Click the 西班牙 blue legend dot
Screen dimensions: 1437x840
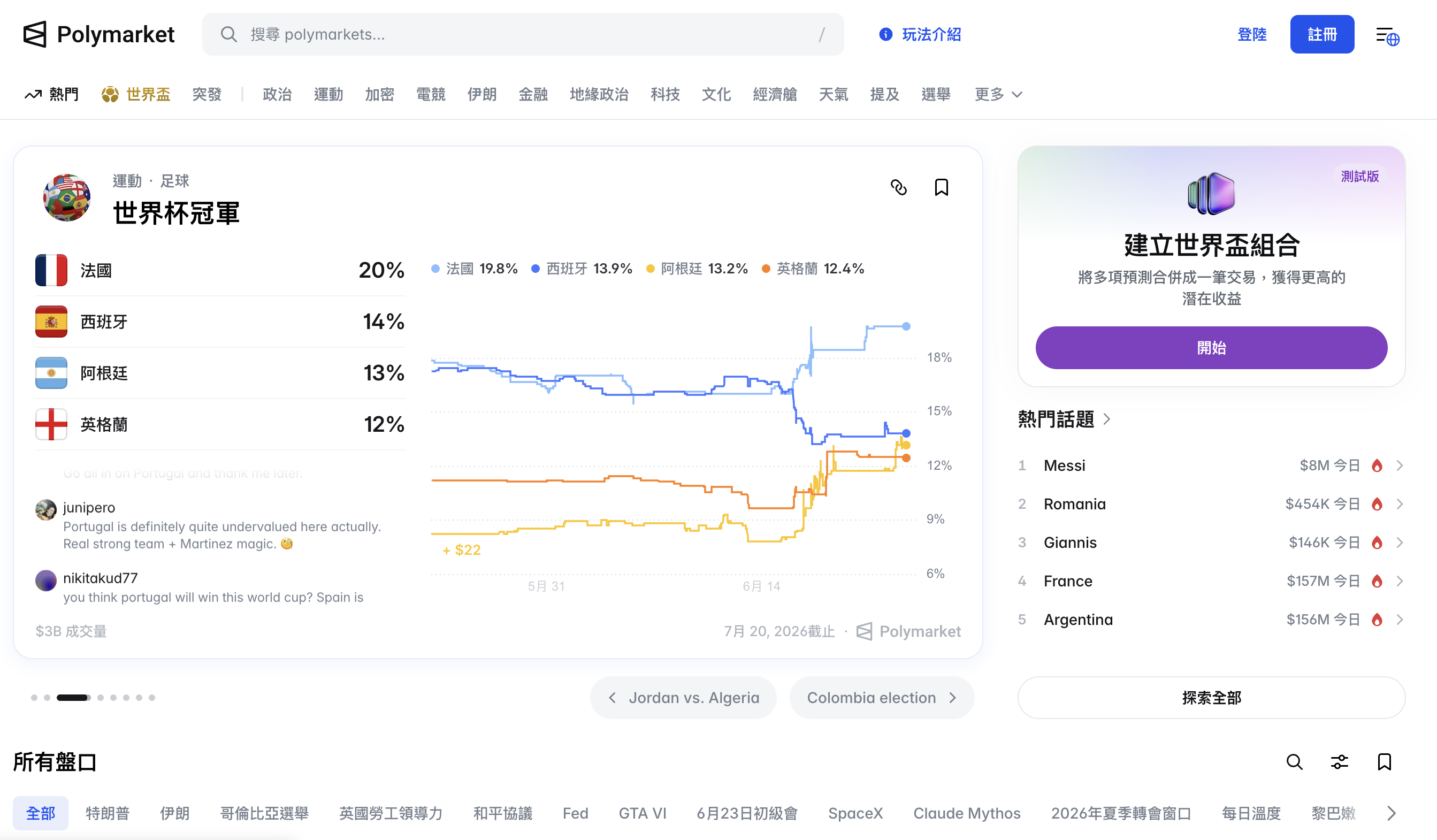coord(536,269)
